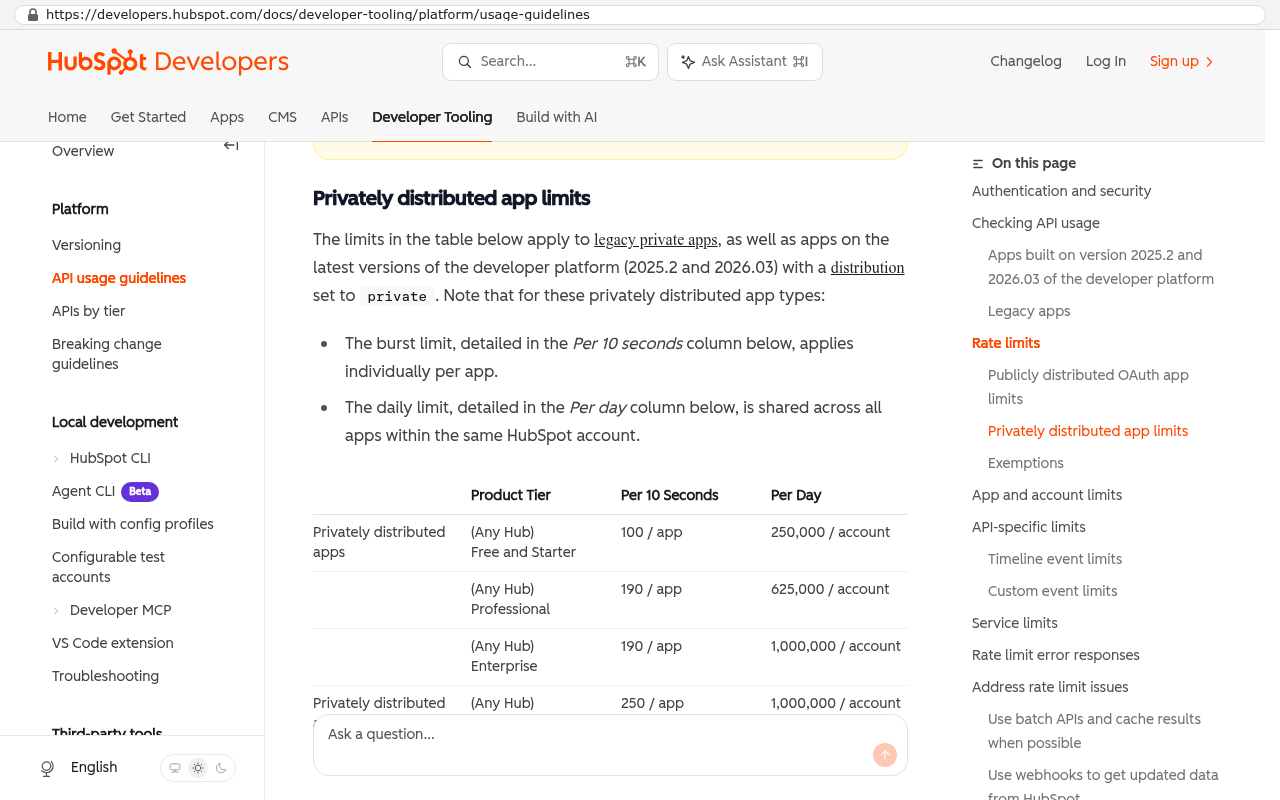Screen dimensions: 1280x800
Task: Click the Ask a question input
Action: click(610, 745)
